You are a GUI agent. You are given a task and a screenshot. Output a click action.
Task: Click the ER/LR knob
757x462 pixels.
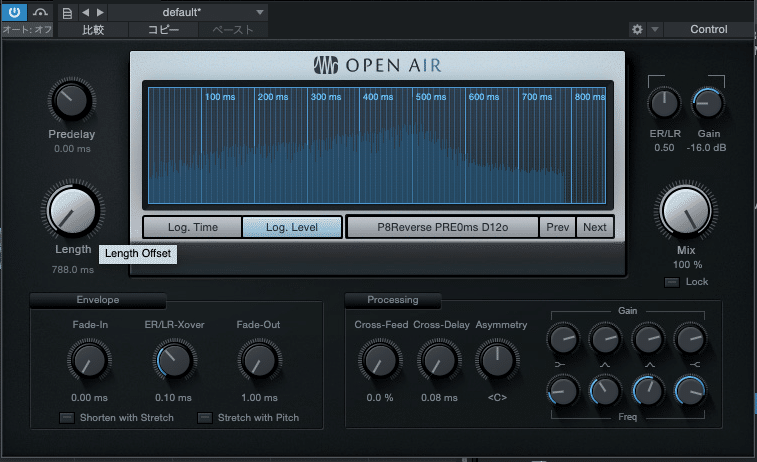coord(664,103)
